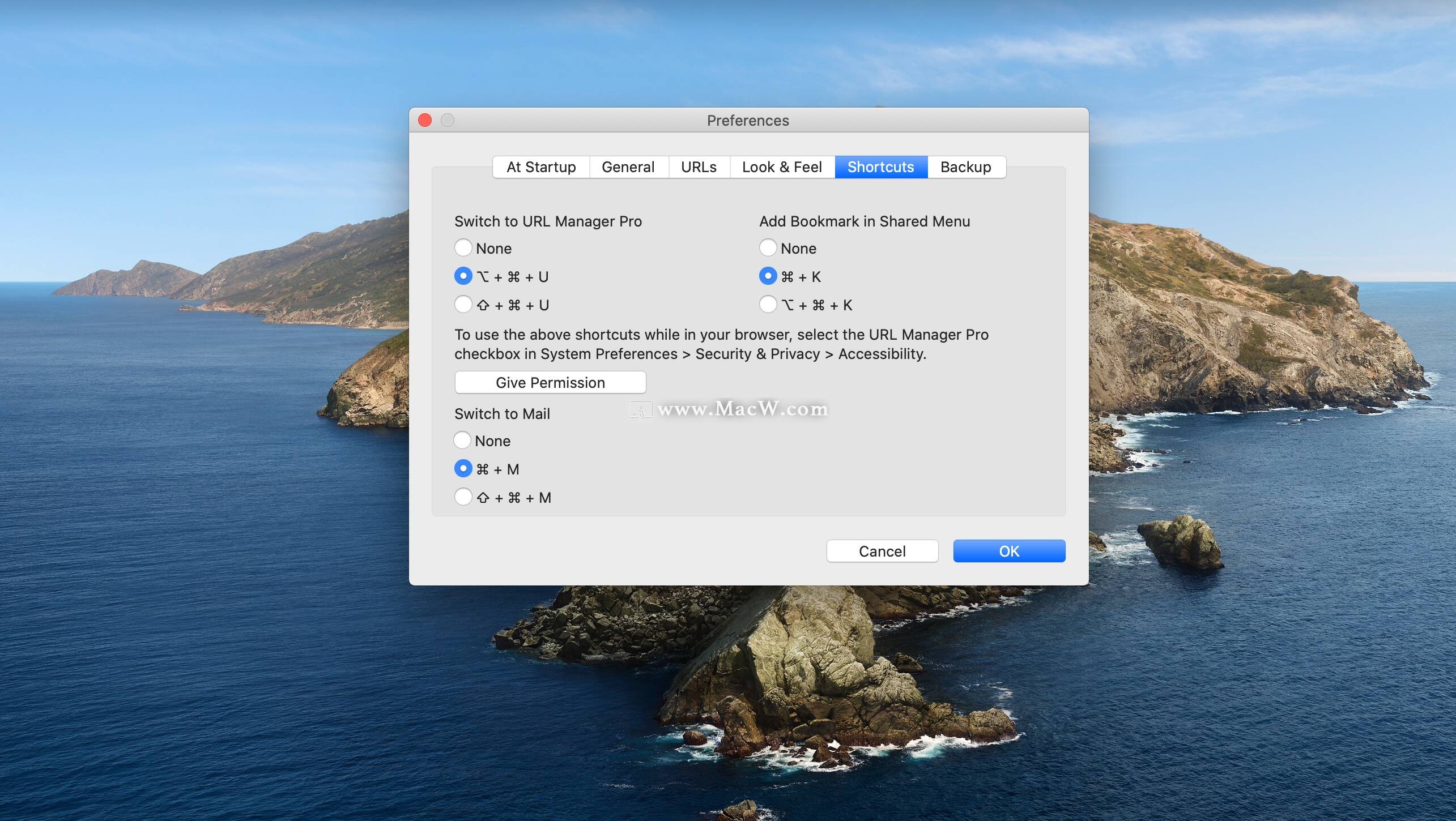Open the URLs preferences tab
This screenshot has width=1456, height=821.
pos(697,166)
